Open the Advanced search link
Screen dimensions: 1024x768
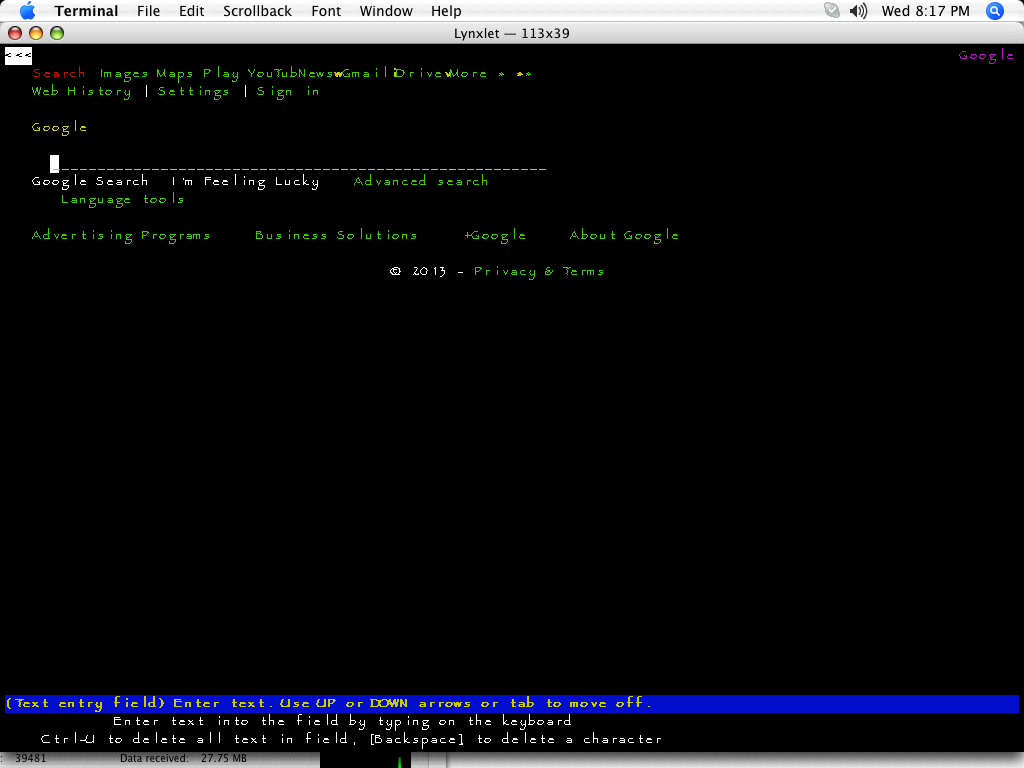pos(421,181)
